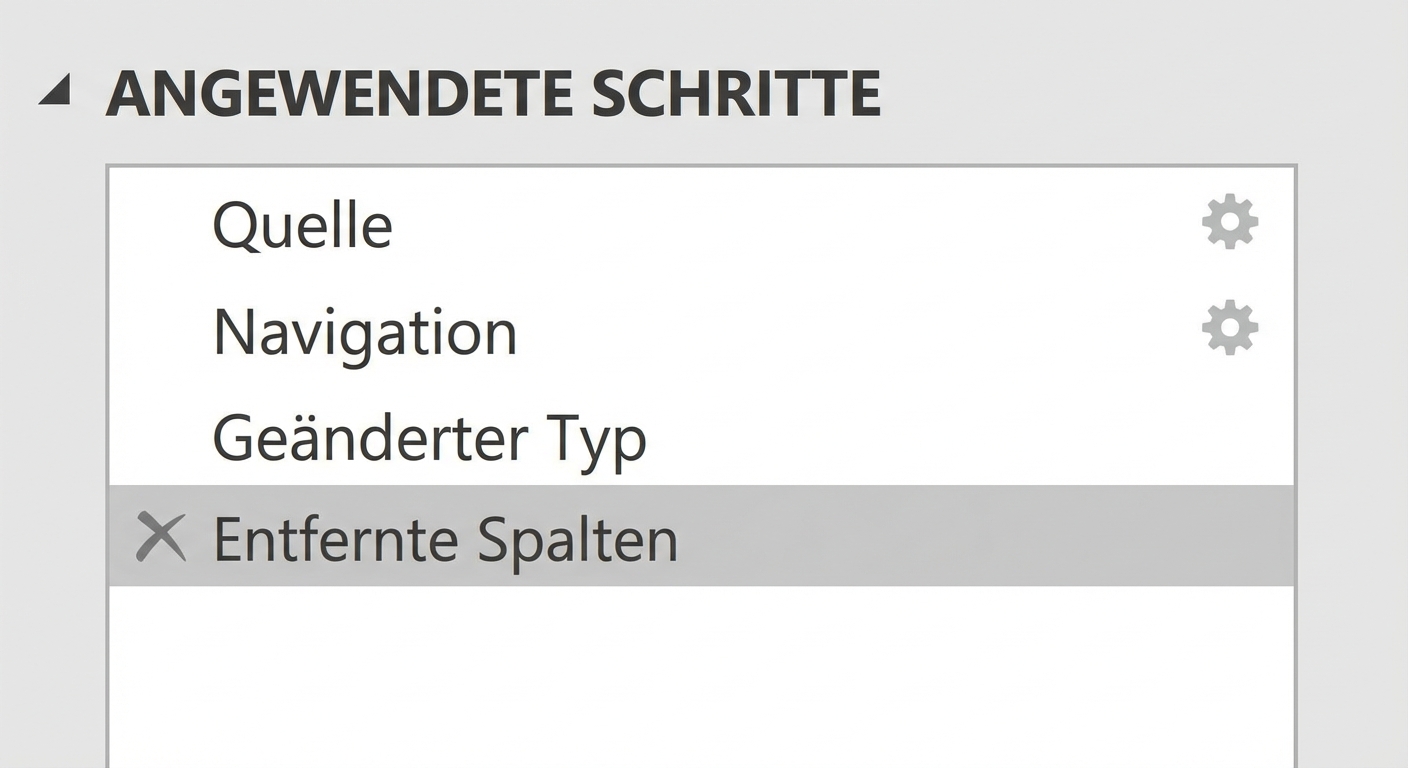Screen dimensions: 1408x768
Task: Click Geänderter Typ to view its transformation
Action: pyautogui.click(x=430, y=435)
